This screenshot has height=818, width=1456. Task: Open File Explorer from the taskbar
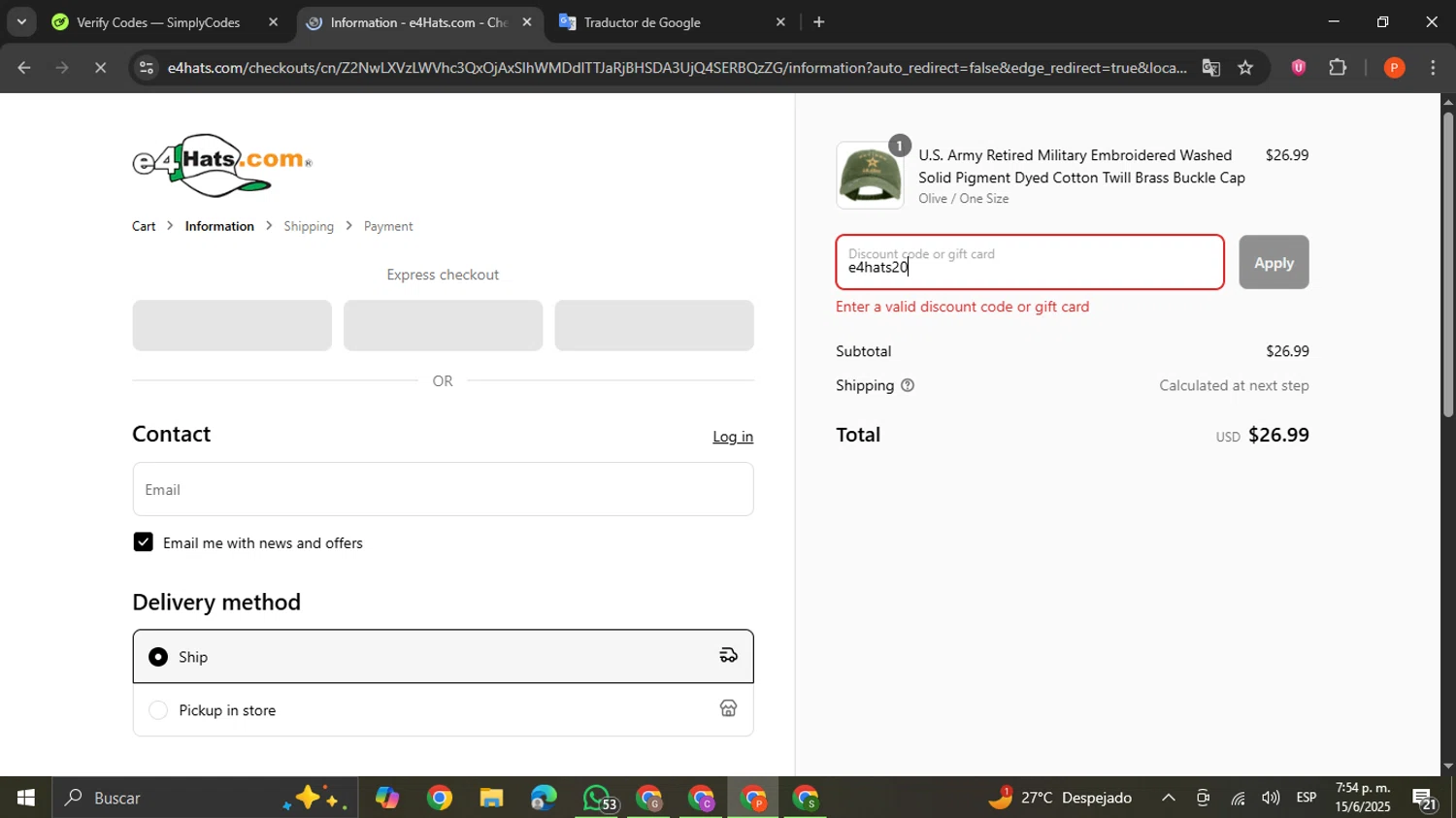(x=491, y=798)
